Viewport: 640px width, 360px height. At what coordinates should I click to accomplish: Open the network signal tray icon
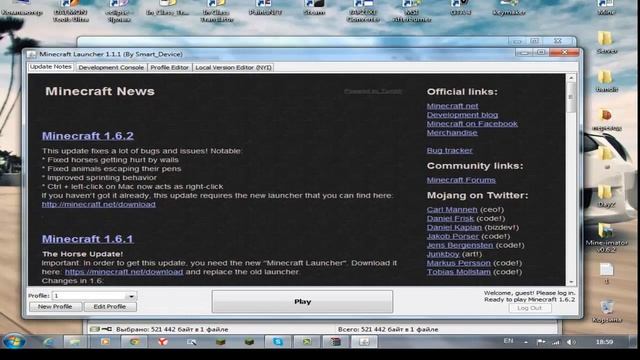pyautogui.click(x=556, y=342)
